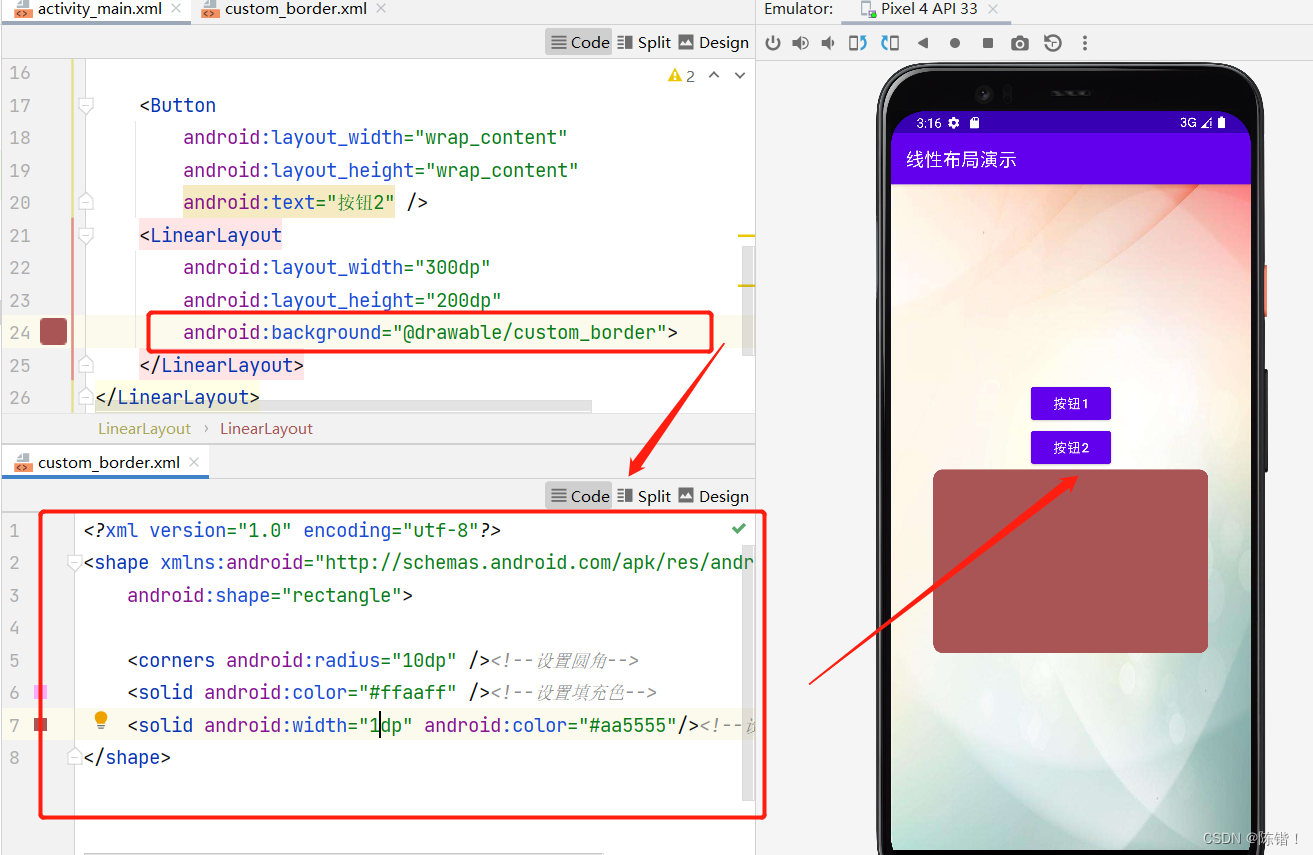1313x855 pixels.
Task: Click the yellow warning indicator showing 2
Action: tap(682, 76)
